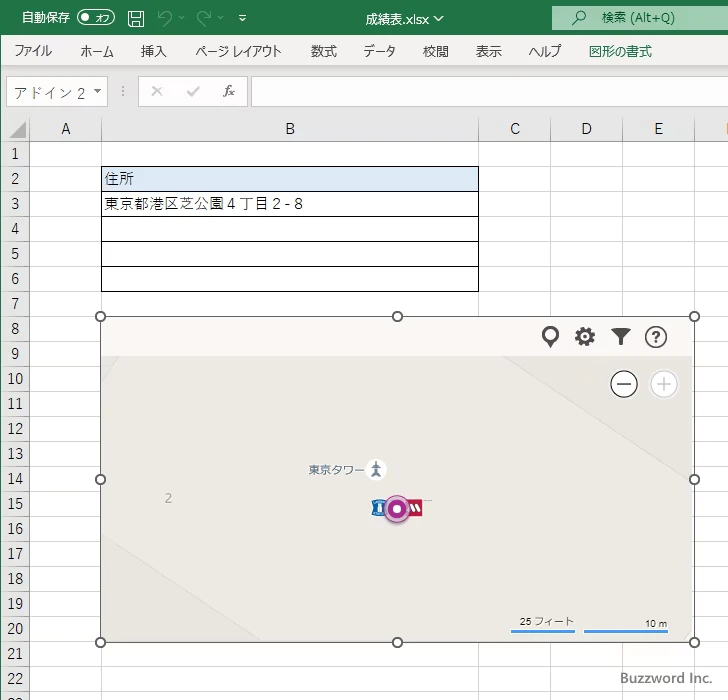Click the 25 フィート scale label
728x700 pixels.
[546, 621]
